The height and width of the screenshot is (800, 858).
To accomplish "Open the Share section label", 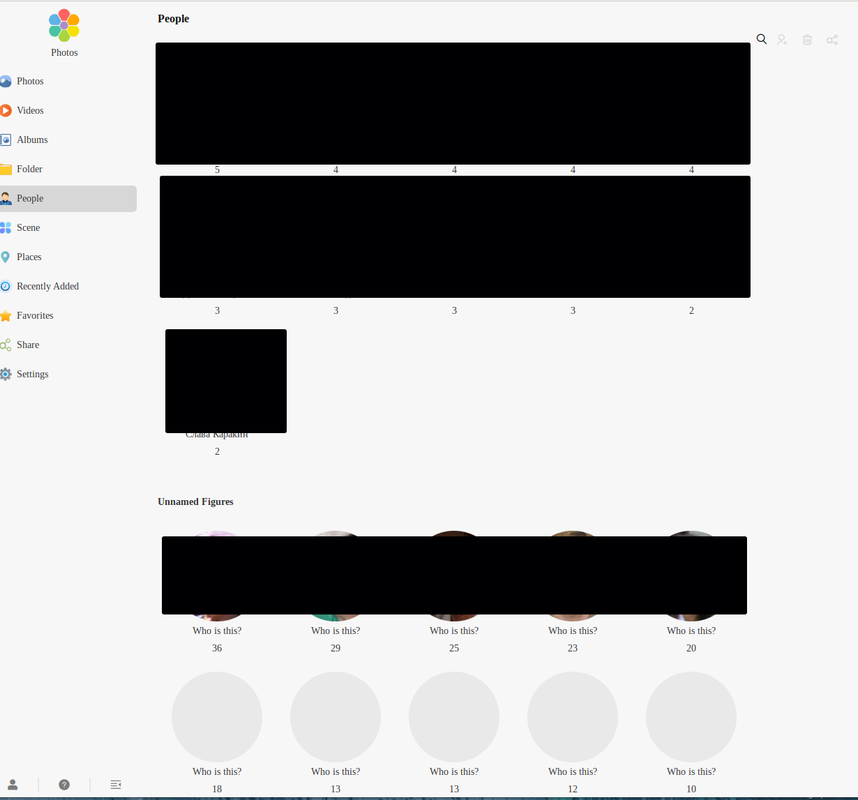I will pos(28,345).
